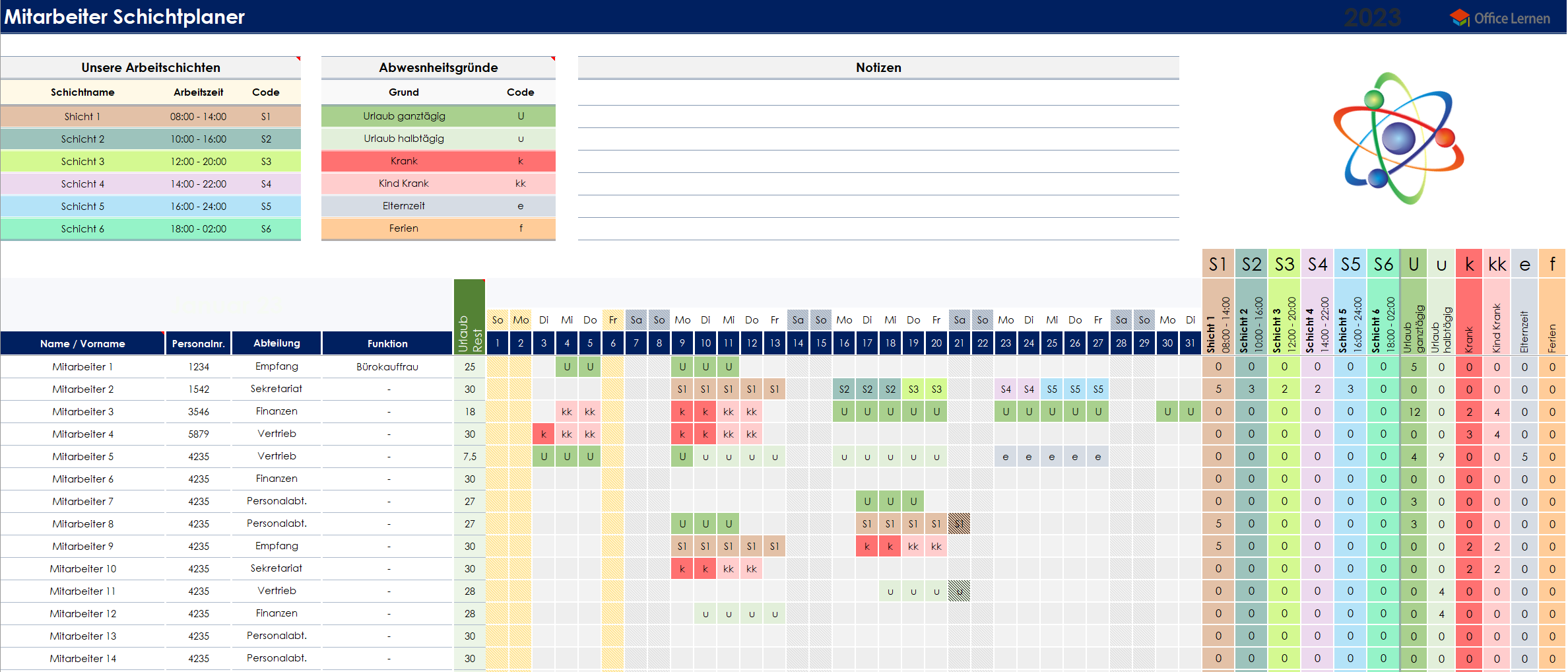
Task: Click the Name / Vorname column header
Action: tap(82, 343)
